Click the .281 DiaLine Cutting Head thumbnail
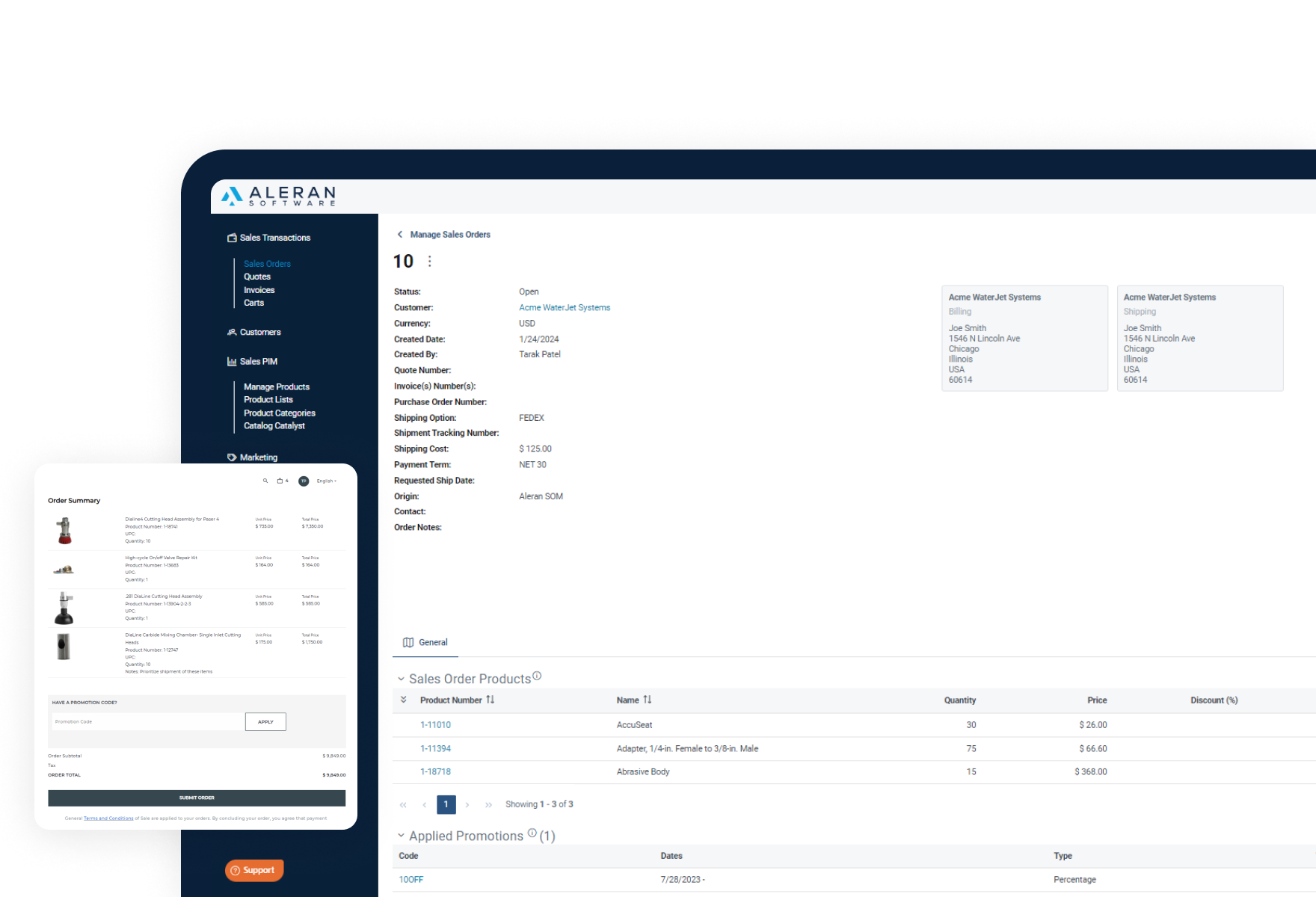Screen dimensions: 1316x897 click(64, 608)
